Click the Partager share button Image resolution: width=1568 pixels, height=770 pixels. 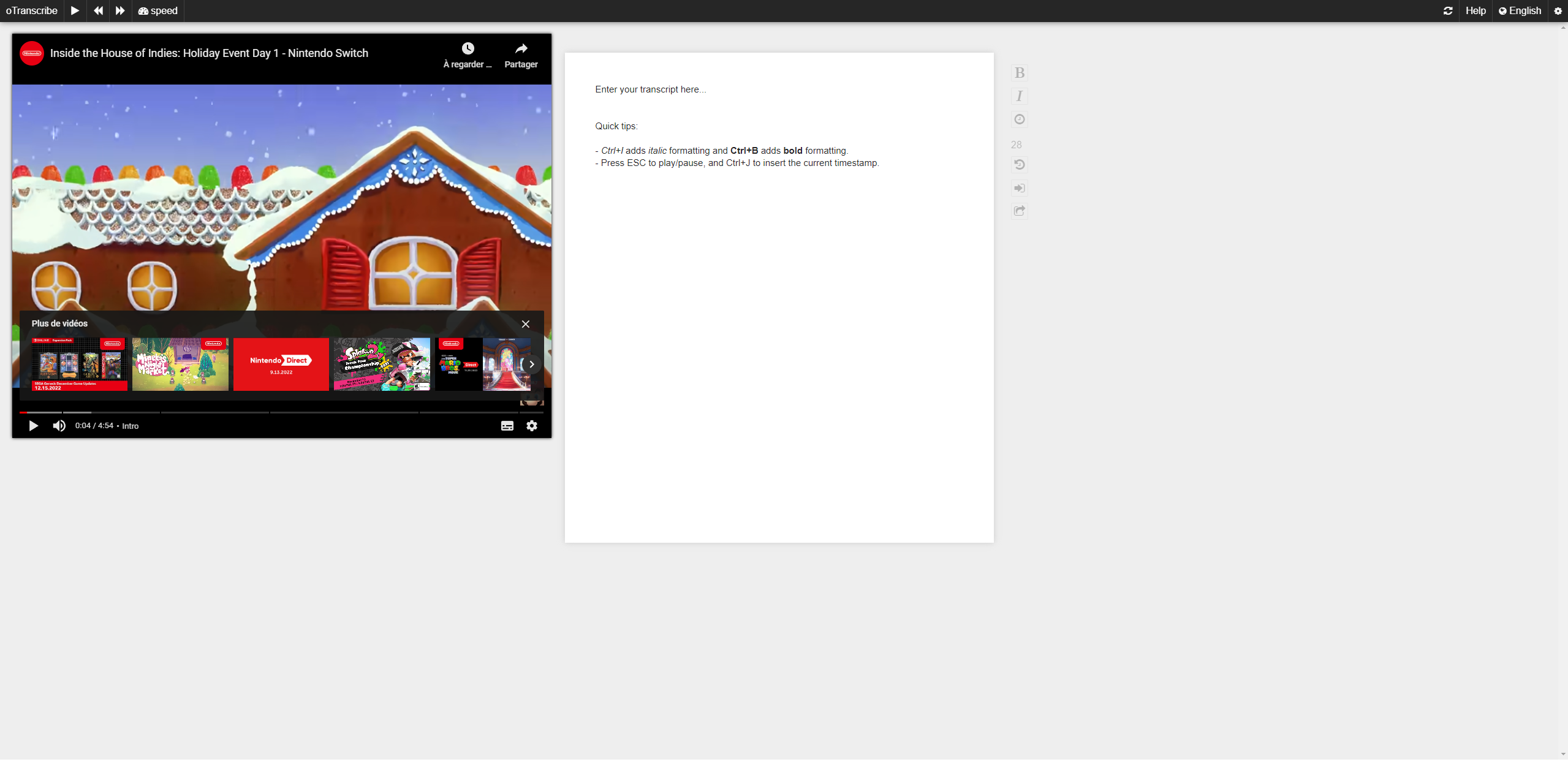[x=521, y=55]
